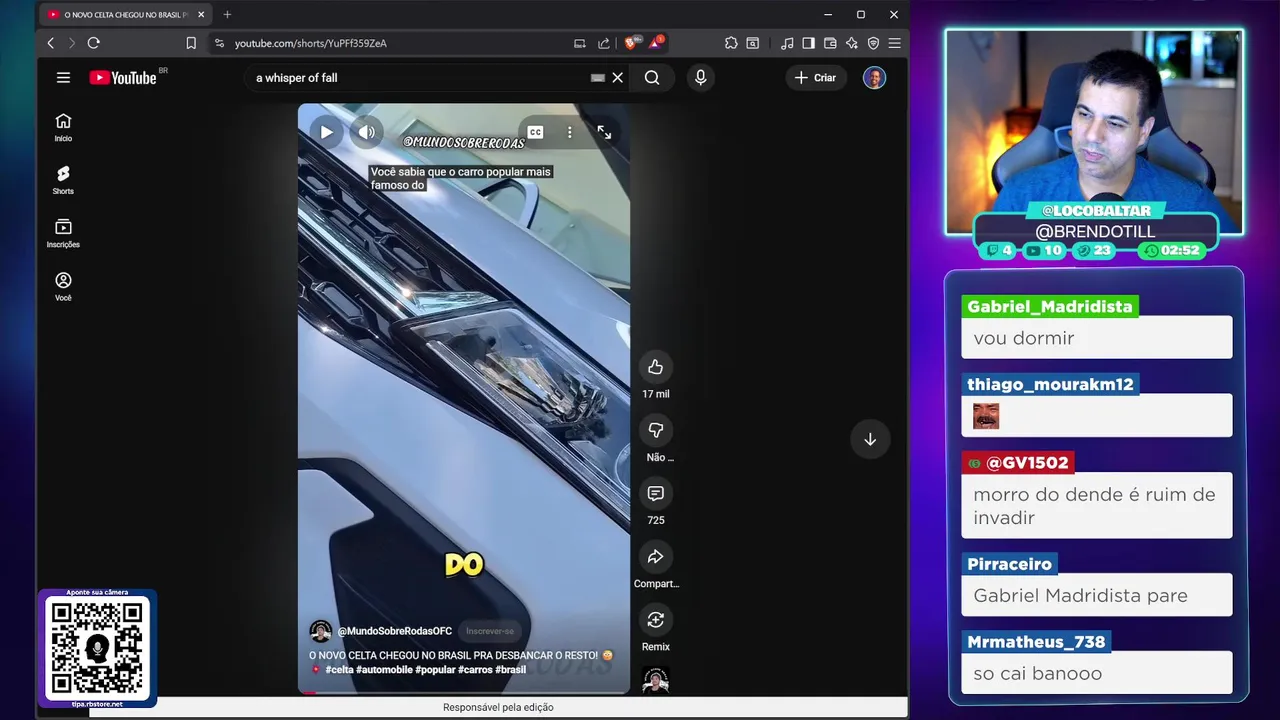Click the Short's red progress bar
Viewport: 1280px width, 720px height.
click(x=463, y=692)
